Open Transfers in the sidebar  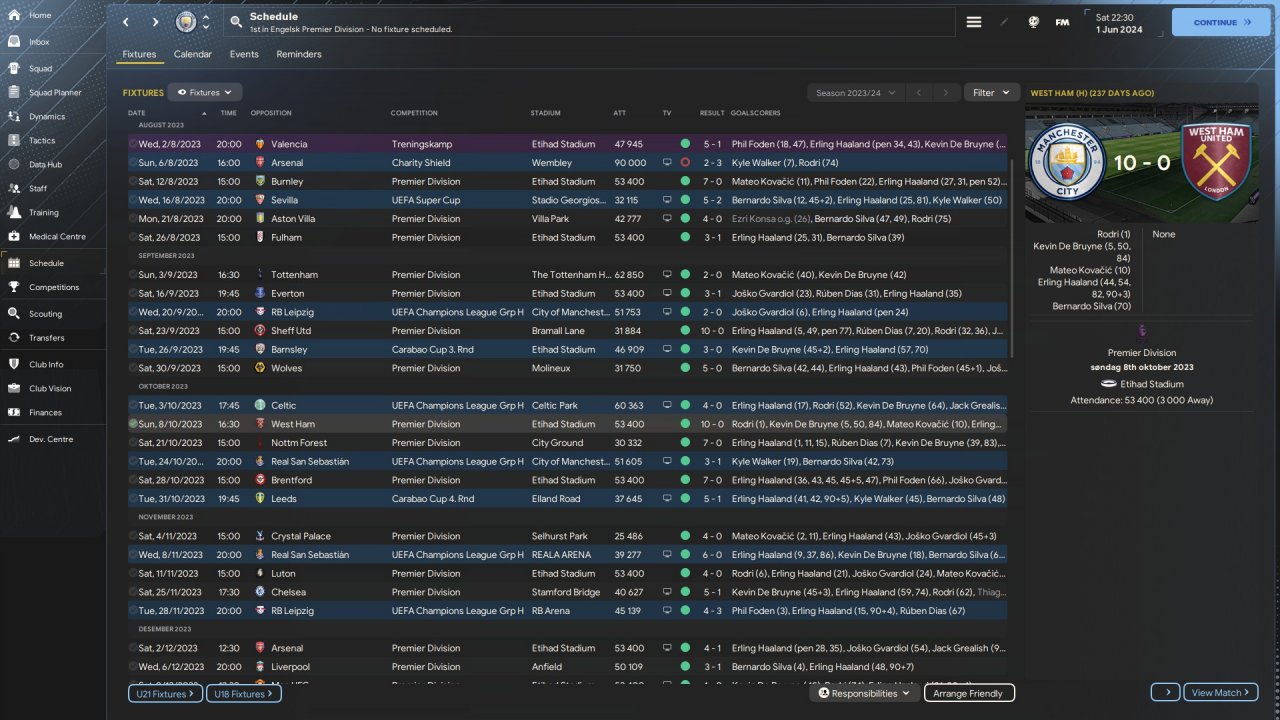coord(47,338)
